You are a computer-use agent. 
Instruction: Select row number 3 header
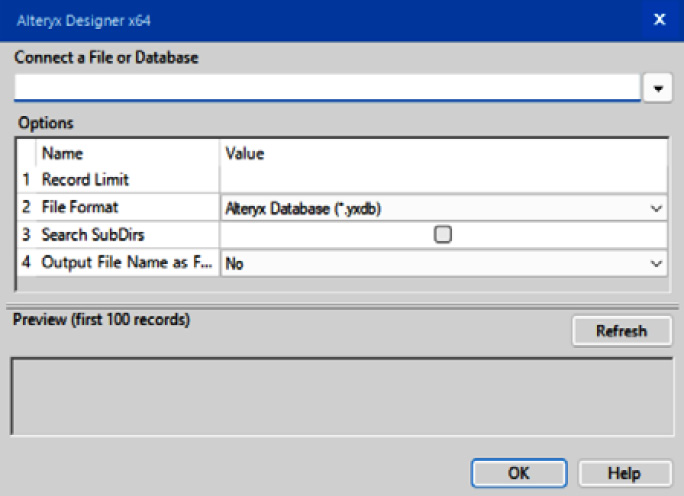[x=26, y=235]
